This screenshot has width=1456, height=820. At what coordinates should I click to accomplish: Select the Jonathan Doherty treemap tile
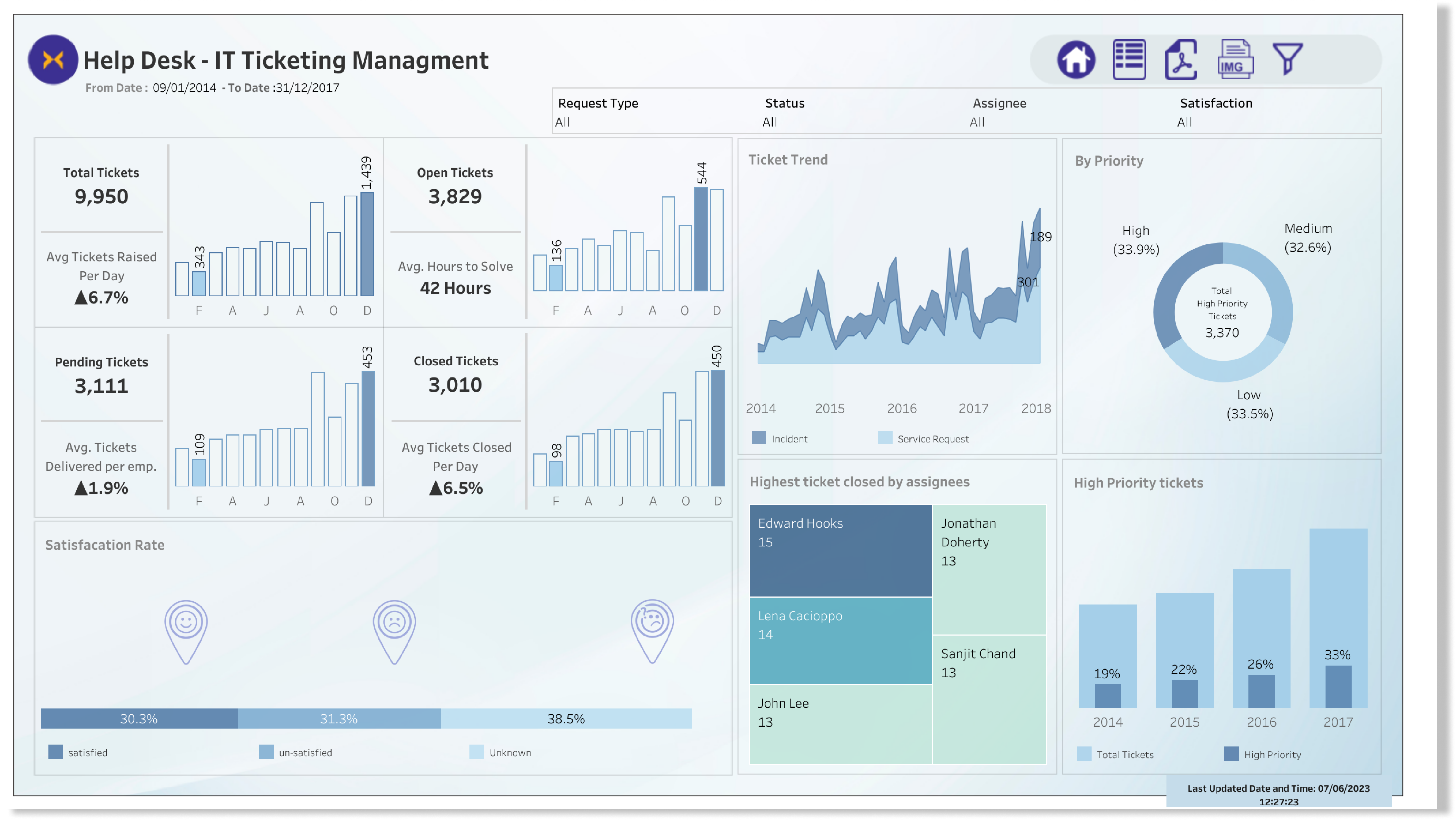tap(989, 569)
